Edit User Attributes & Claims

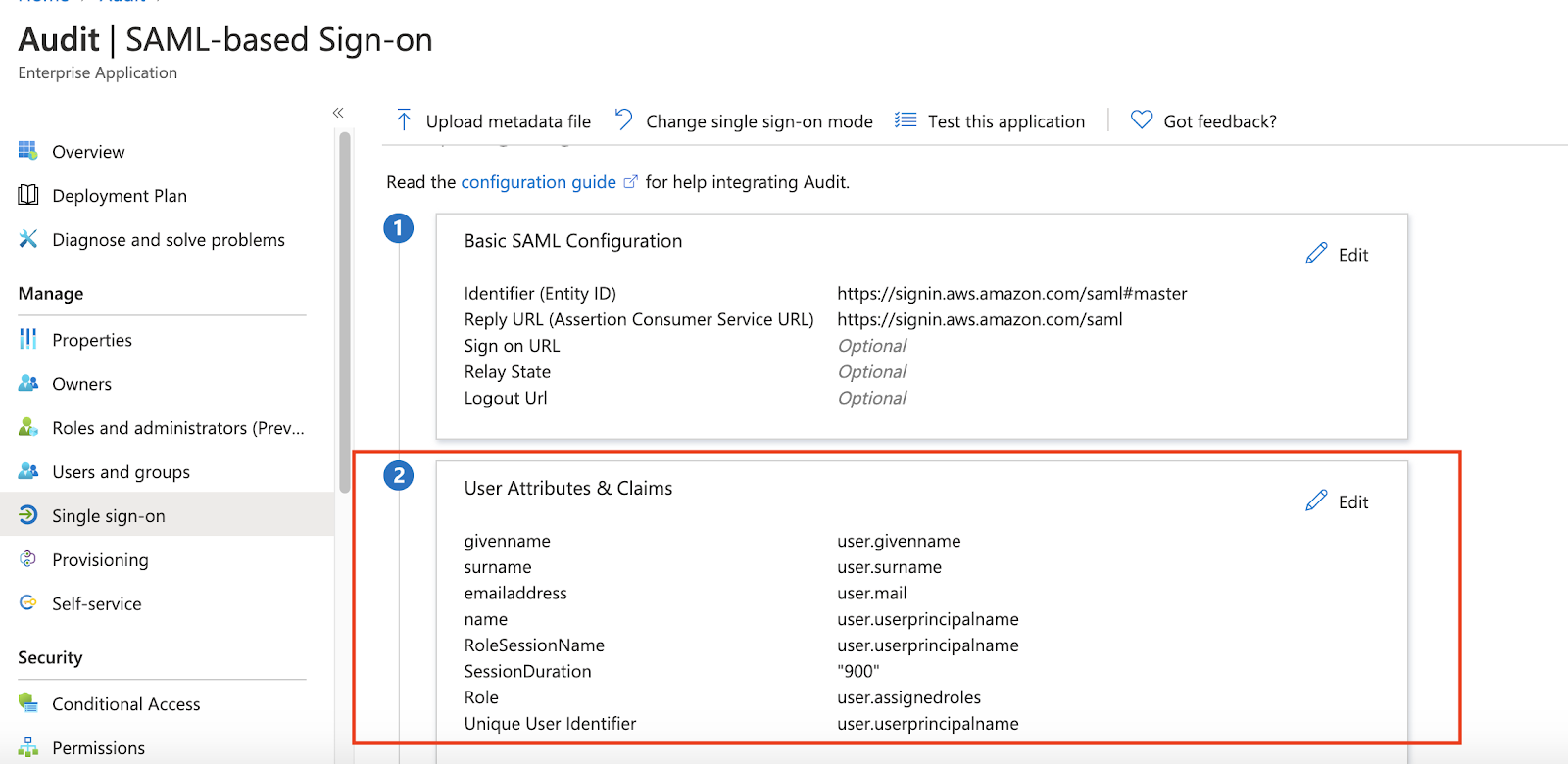point(1338,501)
